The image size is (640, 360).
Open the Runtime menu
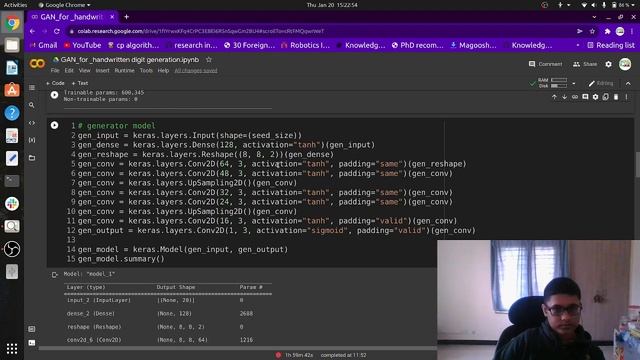(x=124, y=71)
